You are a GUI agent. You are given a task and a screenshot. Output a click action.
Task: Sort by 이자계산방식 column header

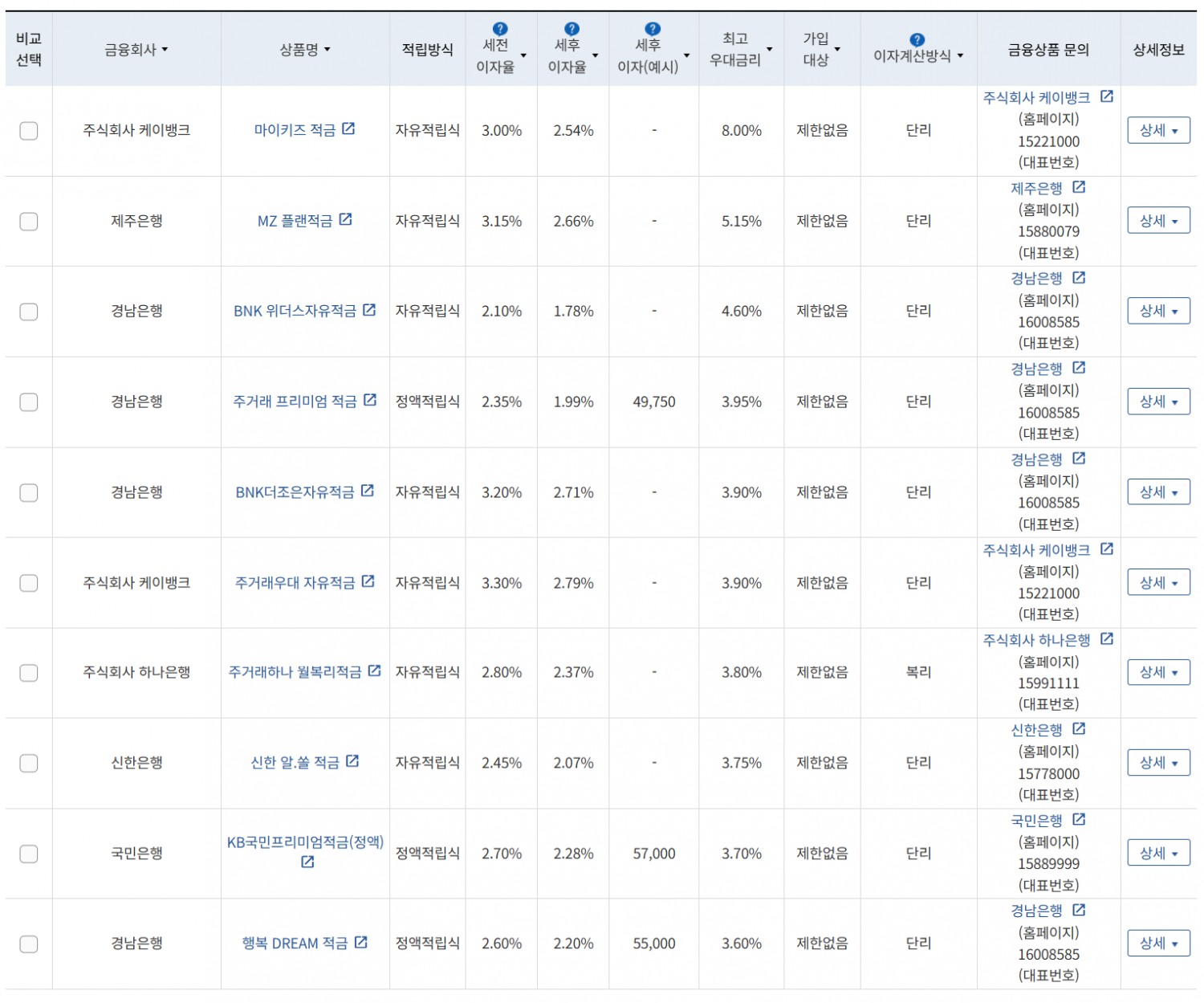click(918, 56)
